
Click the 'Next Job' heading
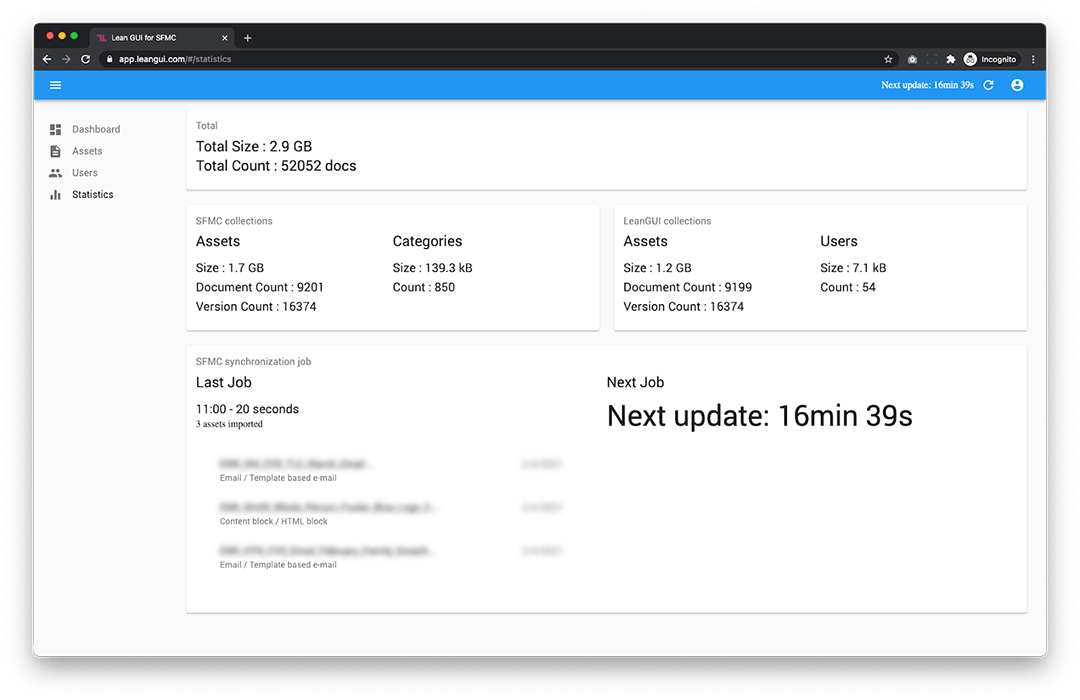coord(635,382)
